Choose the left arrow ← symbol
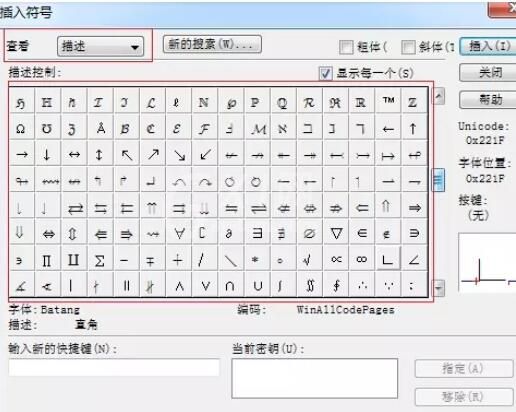Image resolution: width=516 pixels, height=412 pixels. point(388,128)
